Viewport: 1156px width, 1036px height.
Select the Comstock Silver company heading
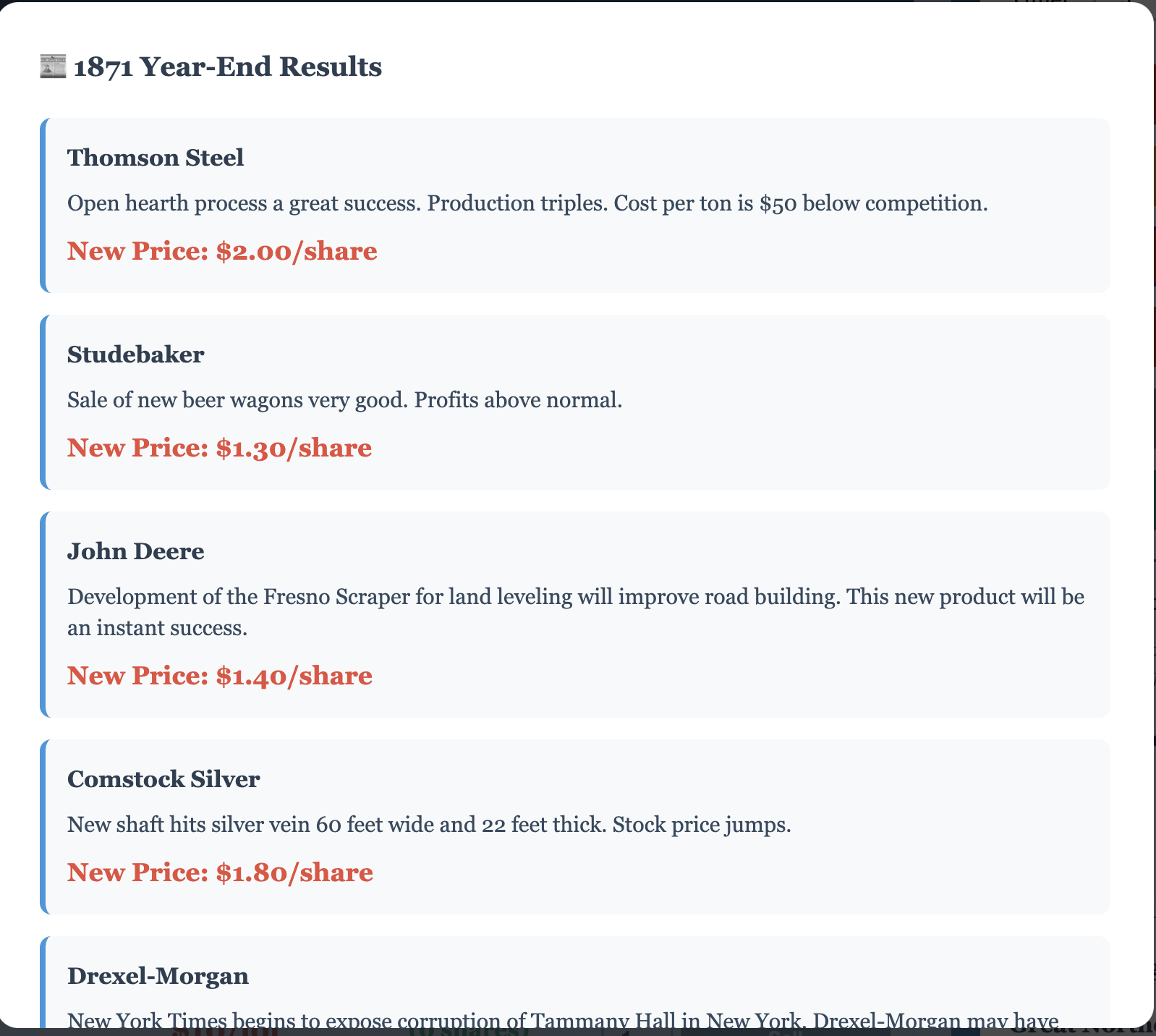click(163, 779)
